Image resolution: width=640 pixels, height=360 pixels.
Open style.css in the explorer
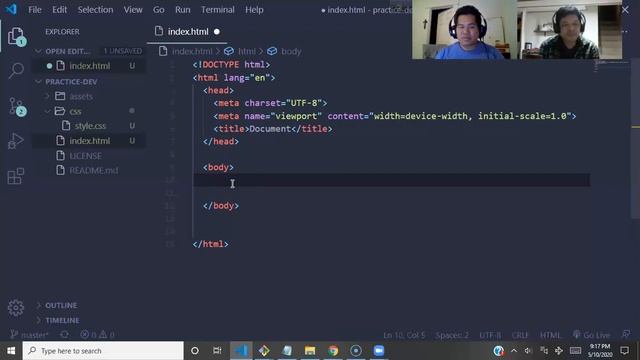(x=90, y=126)
